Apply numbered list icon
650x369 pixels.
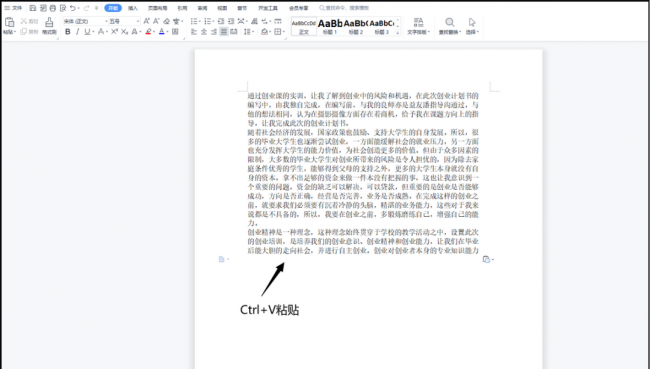[x=207, y=21]
